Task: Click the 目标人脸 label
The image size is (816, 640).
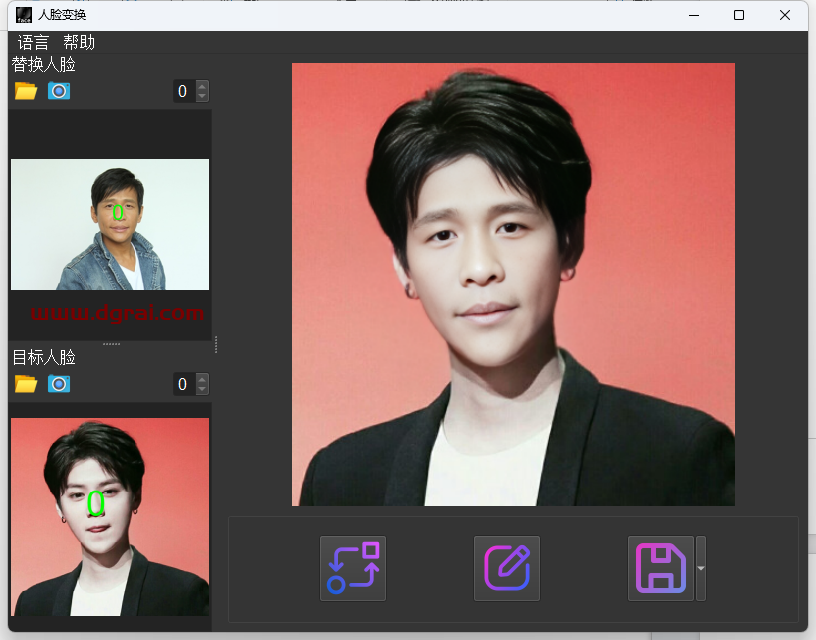Action: (x=44, y=357)
